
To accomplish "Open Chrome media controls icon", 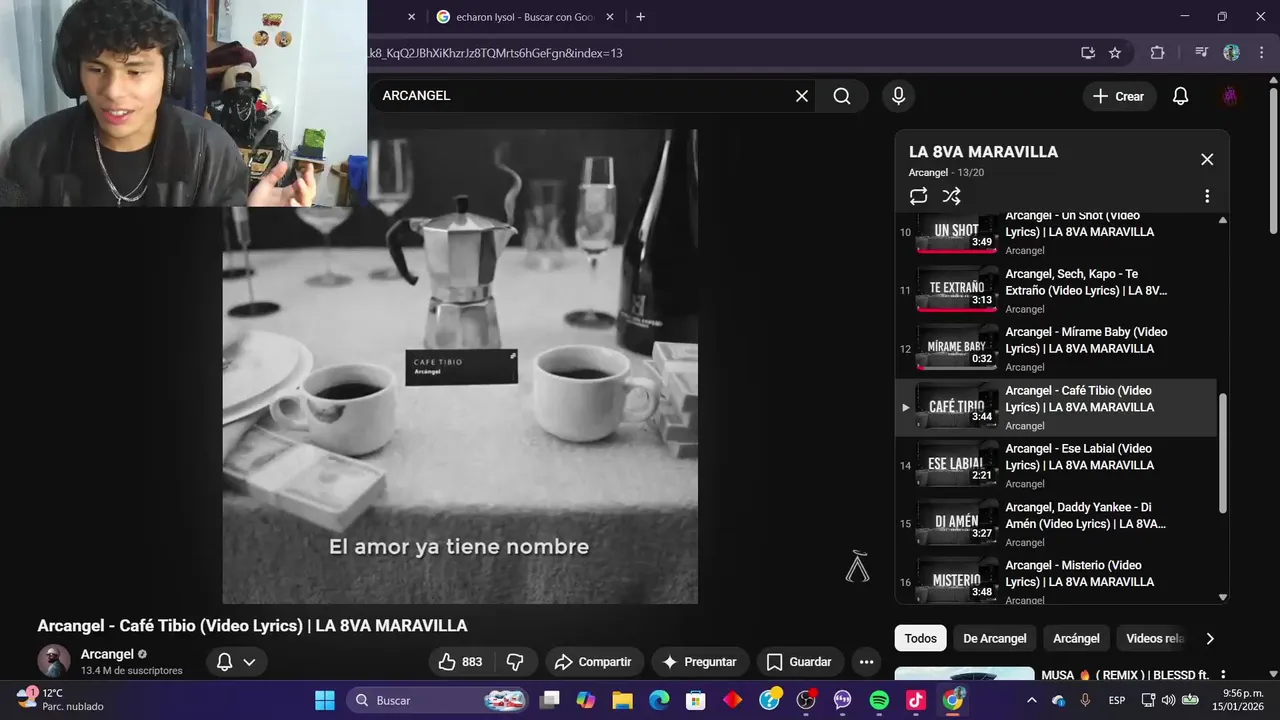I will [x=1202, y=53].
